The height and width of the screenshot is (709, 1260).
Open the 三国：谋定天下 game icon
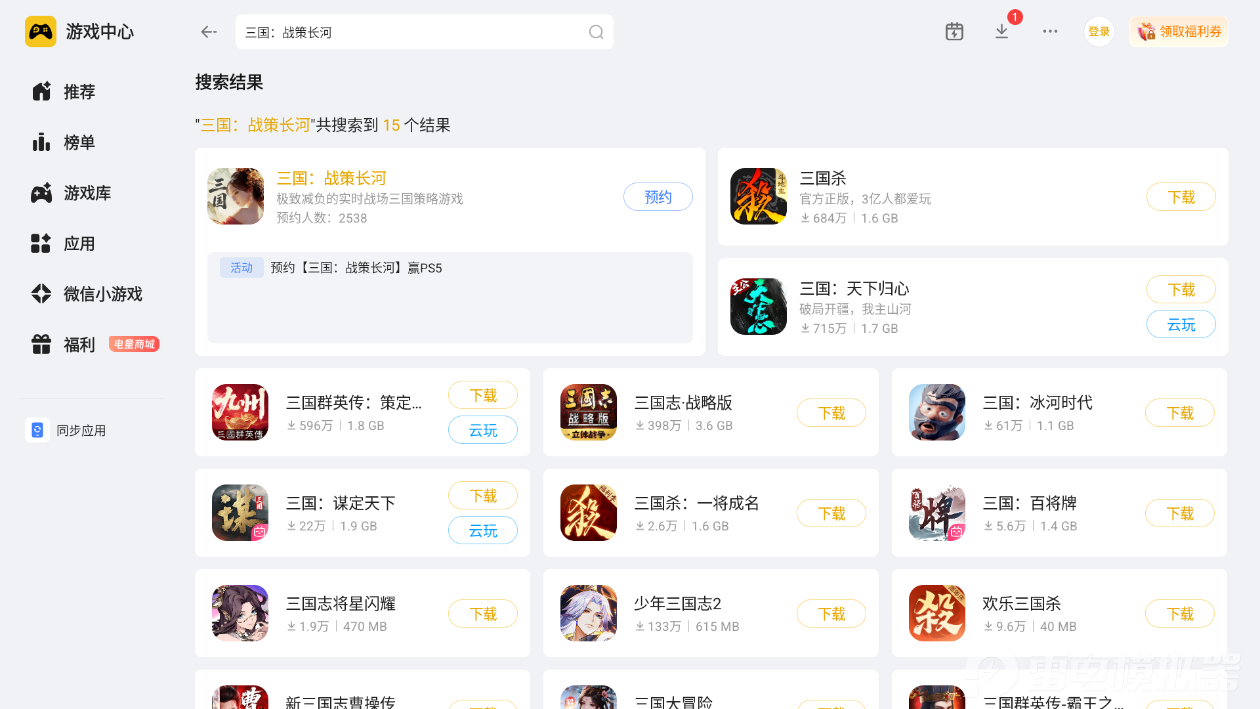point(240,513)
